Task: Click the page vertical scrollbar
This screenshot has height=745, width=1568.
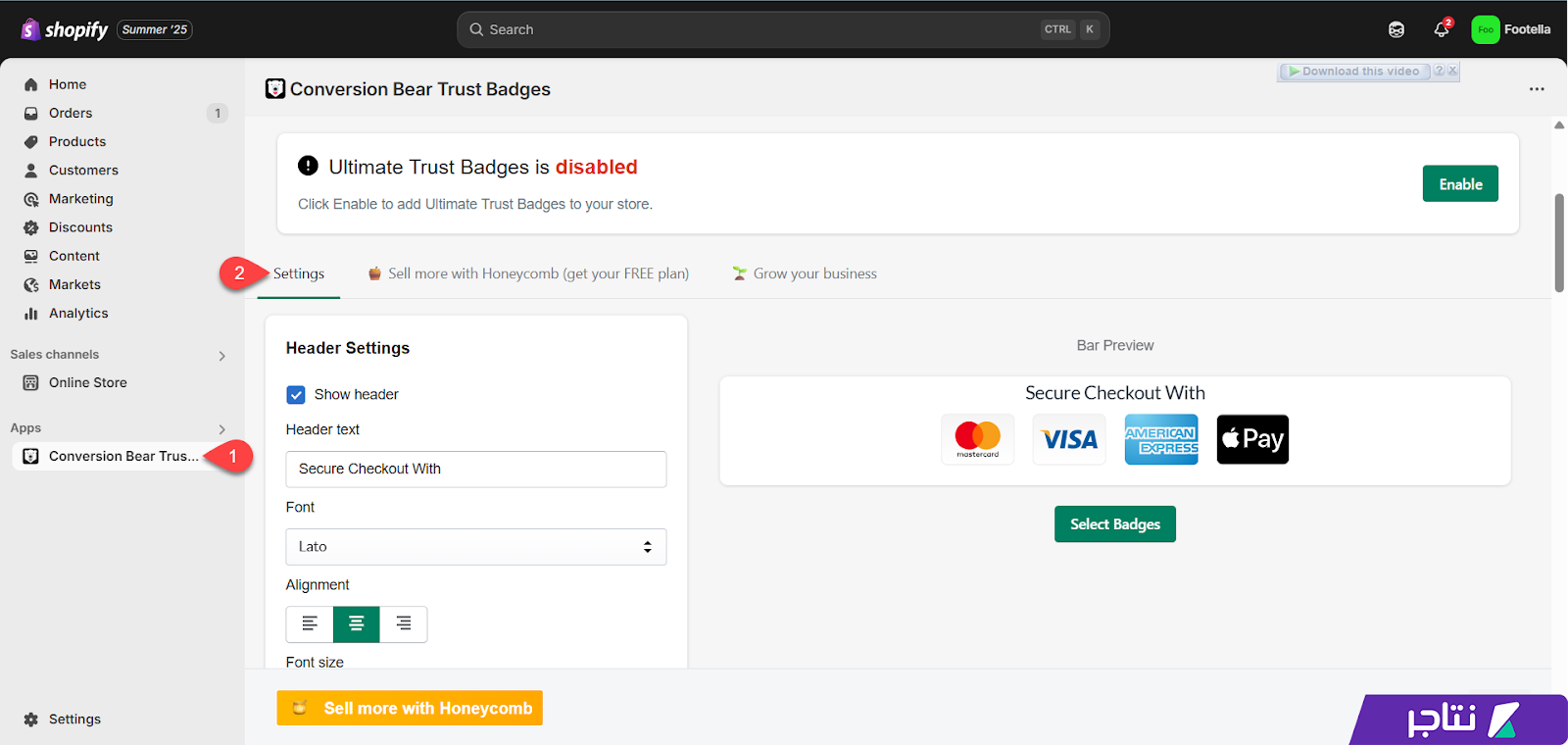Action: (x=1559, y=243)
